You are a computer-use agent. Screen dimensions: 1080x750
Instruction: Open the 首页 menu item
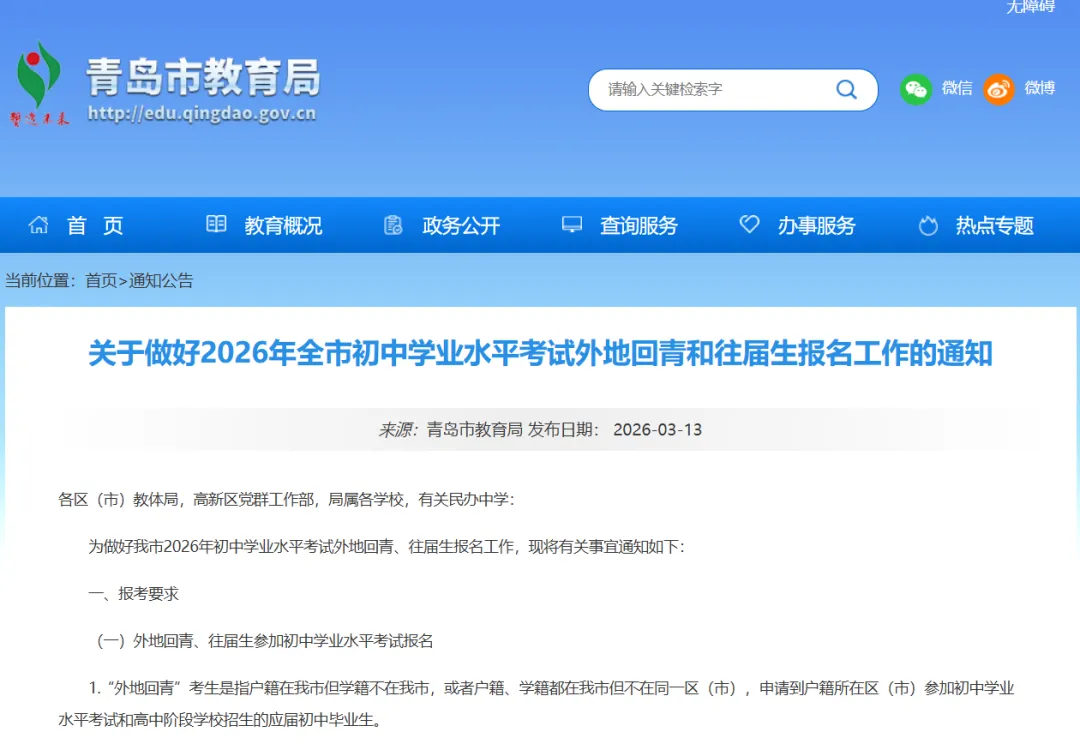point(95,225)
